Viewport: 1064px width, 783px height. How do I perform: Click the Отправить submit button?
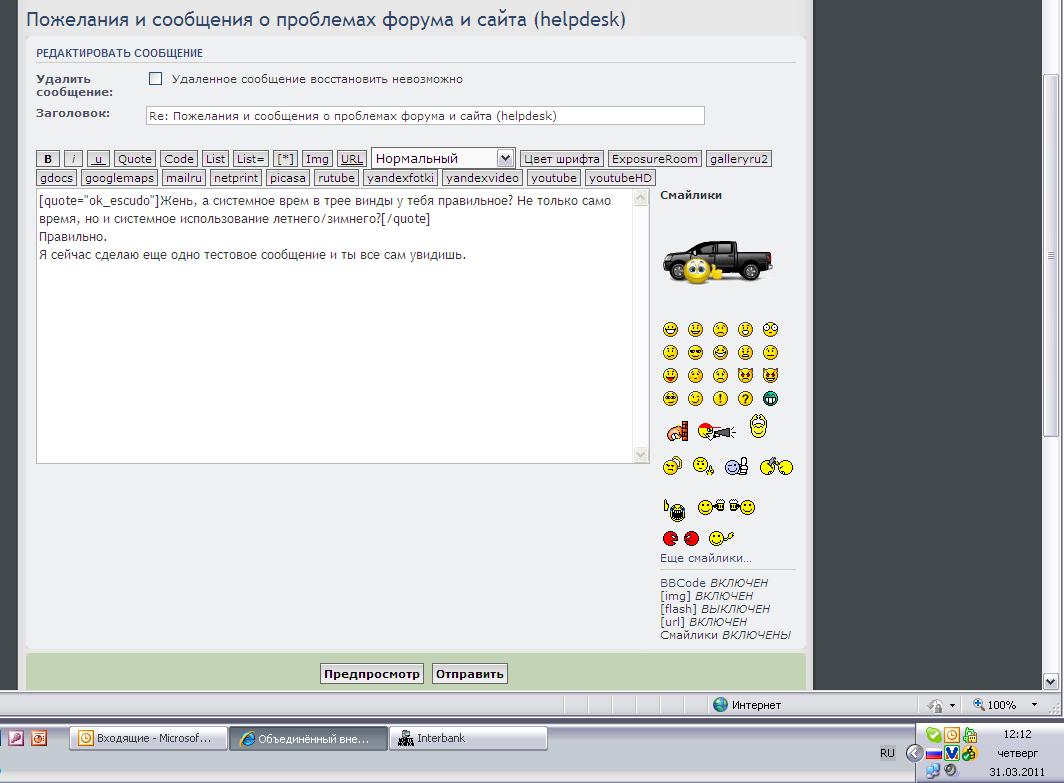470,674
